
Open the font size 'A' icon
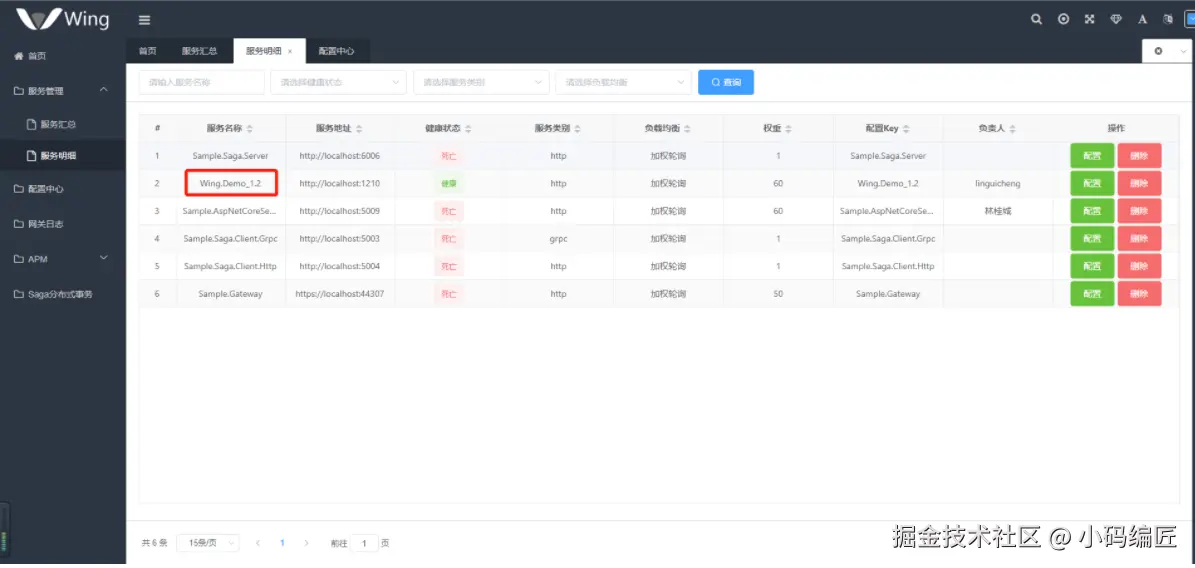click(x=1142, y=20)
